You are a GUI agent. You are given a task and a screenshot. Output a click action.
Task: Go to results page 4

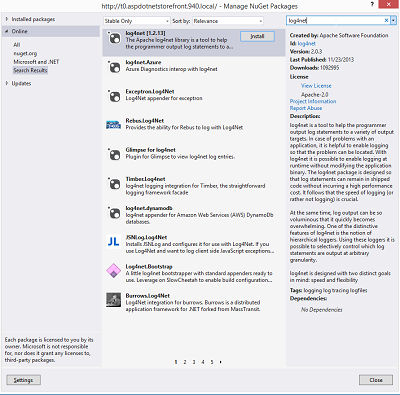click(x=203, y=362)
